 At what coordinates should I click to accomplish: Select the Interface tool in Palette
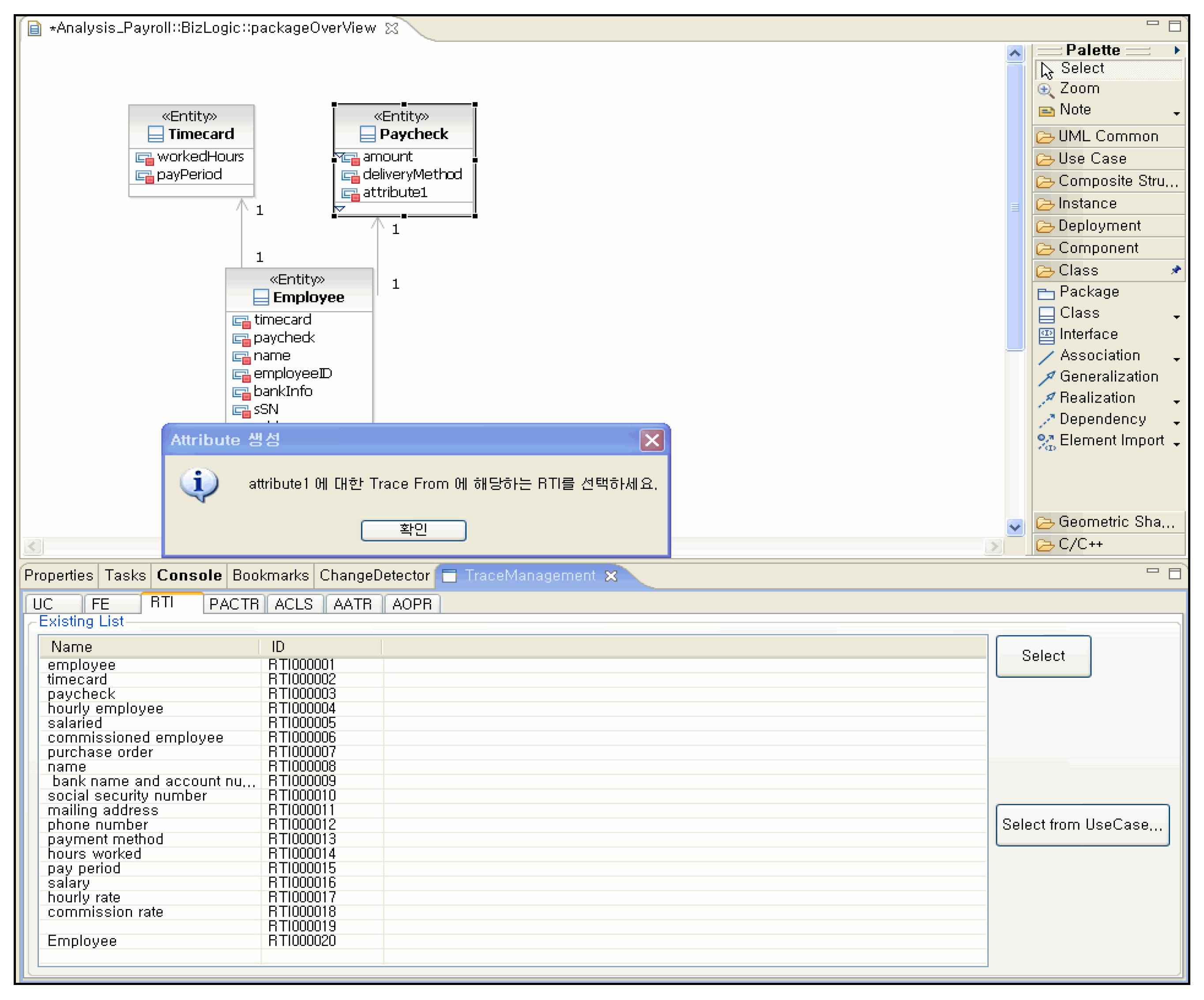pos(1087,334)
